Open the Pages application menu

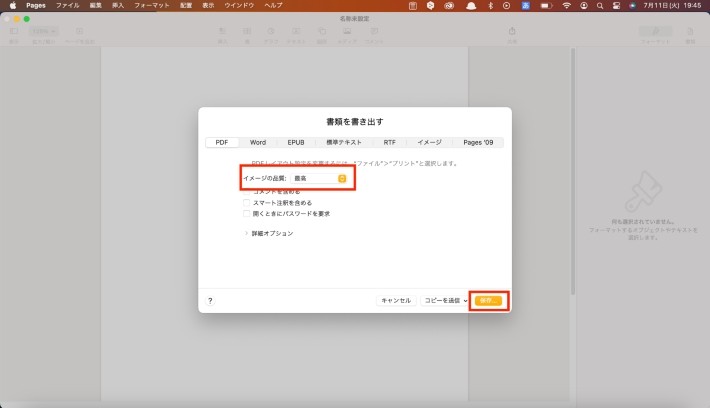tap(36, 5)
